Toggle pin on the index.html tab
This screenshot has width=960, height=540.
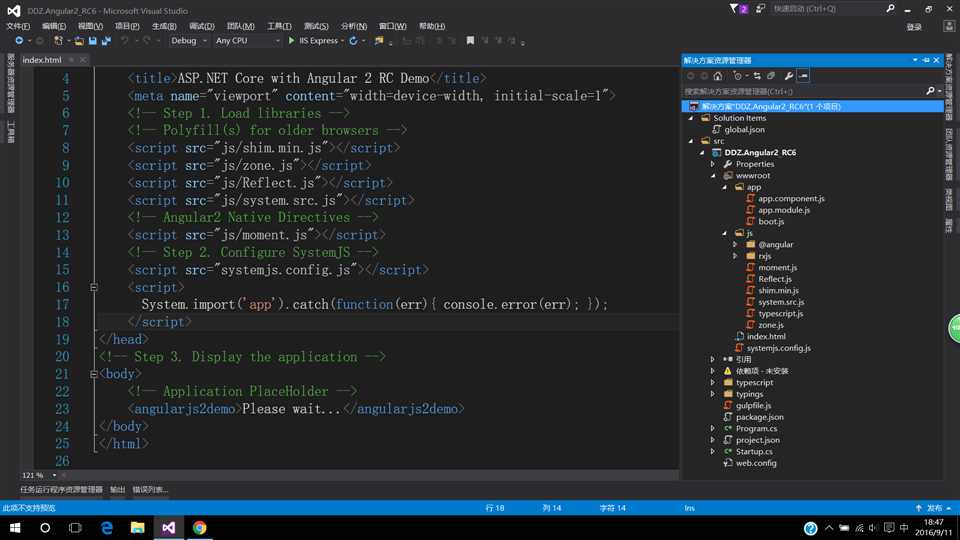tap(71, 60)
